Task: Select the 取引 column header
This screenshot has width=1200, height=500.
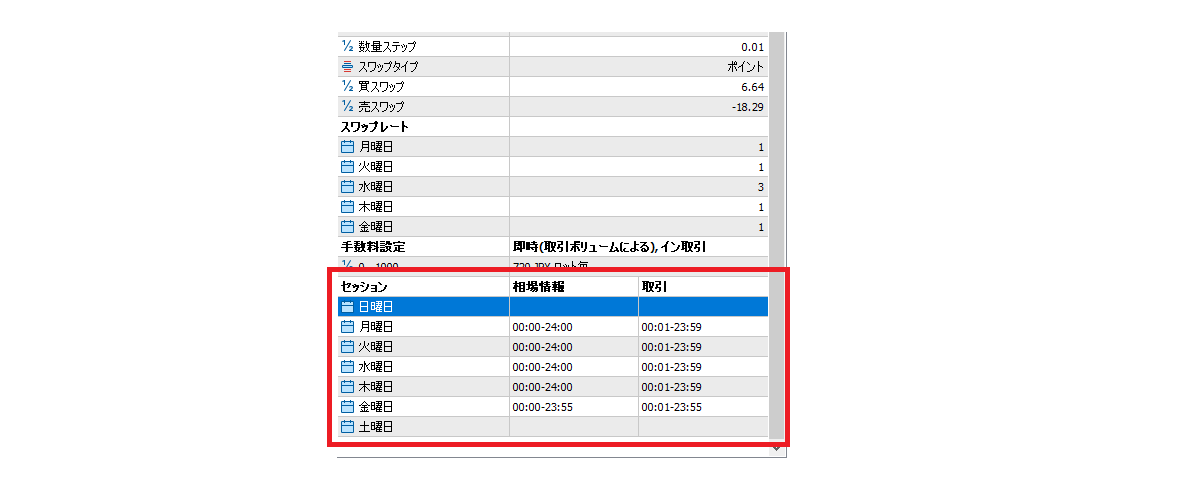Action: click(655, 286)
